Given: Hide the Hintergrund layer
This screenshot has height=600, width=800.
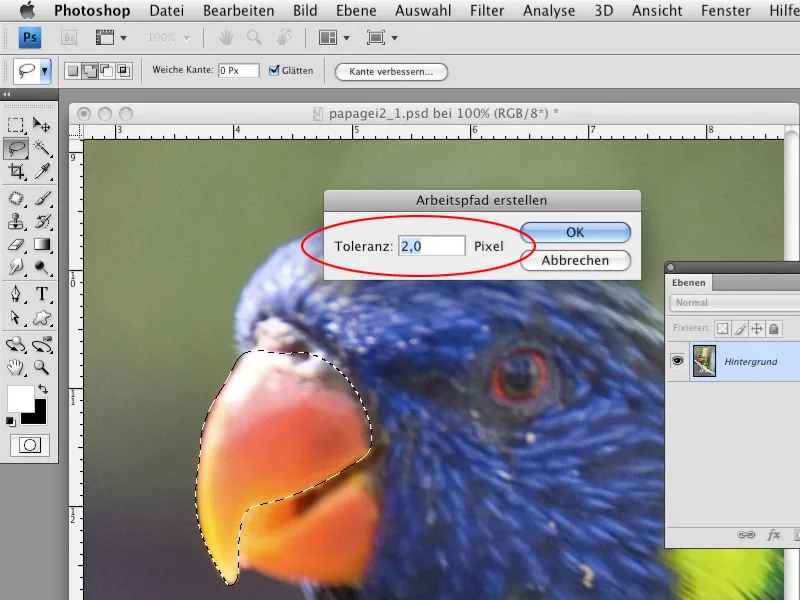Looking at the screenshot, I should click(680, 362).
